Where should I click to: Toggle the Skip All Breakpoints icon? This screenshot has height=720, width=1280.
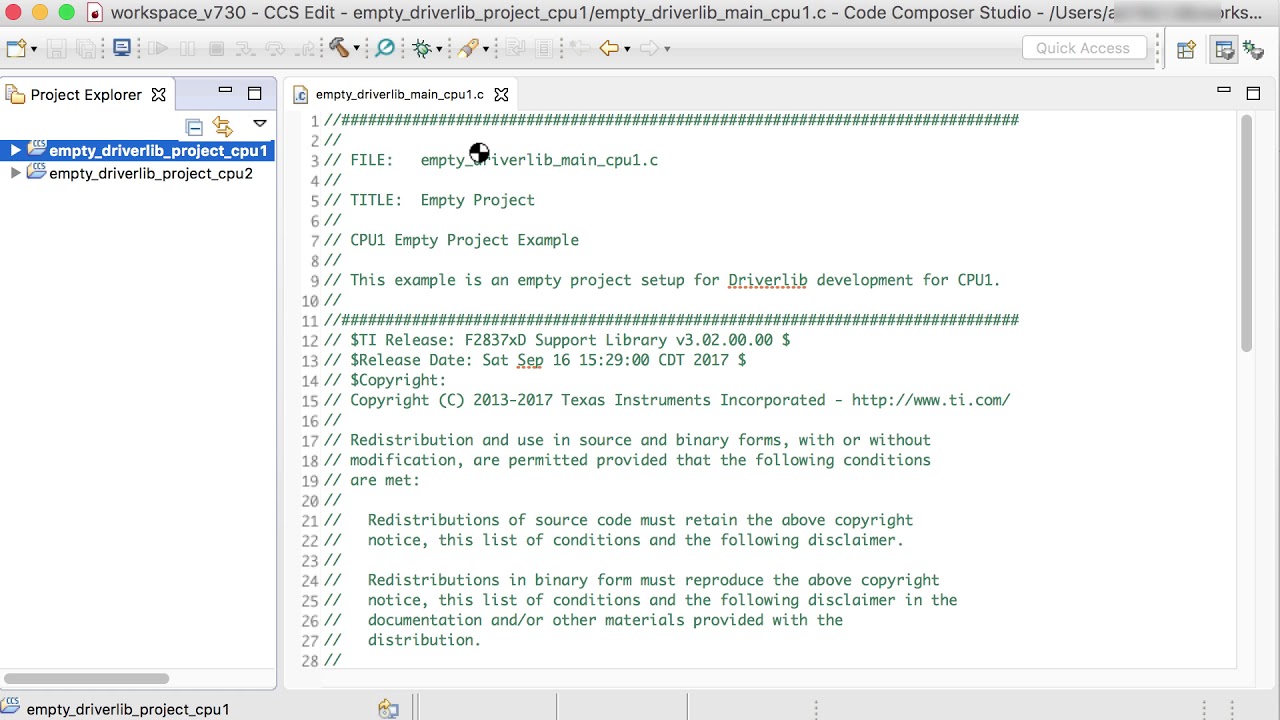point(385,48)
